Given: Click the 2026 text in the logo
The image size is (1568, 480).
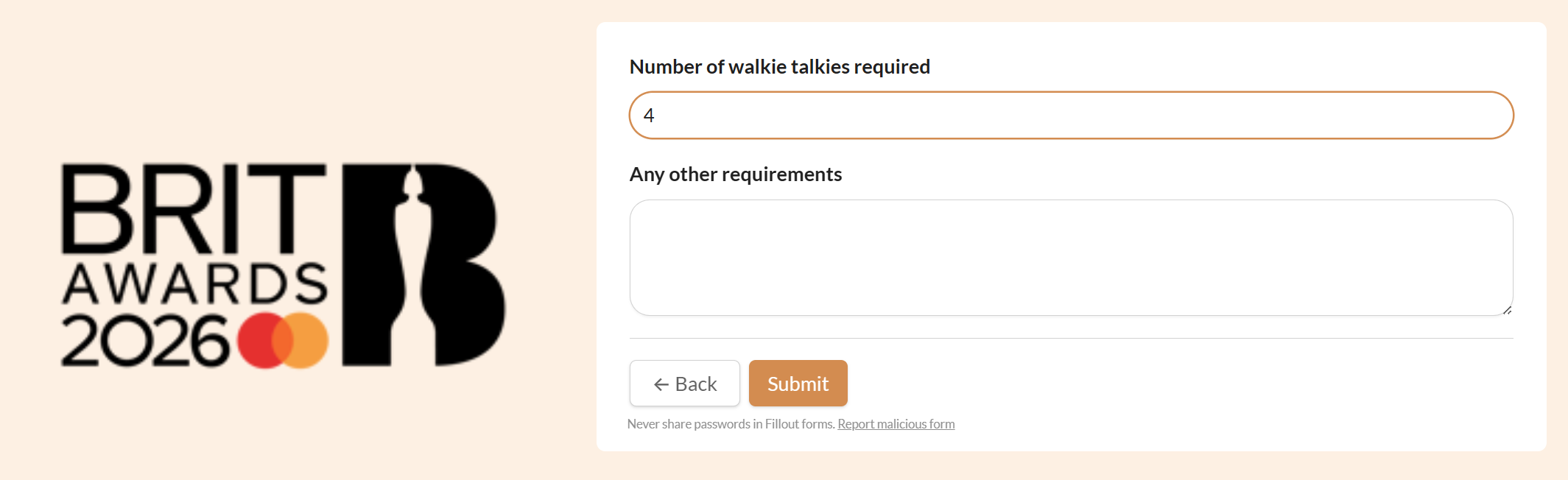Looking at the screenshot, I should point(144,339).
